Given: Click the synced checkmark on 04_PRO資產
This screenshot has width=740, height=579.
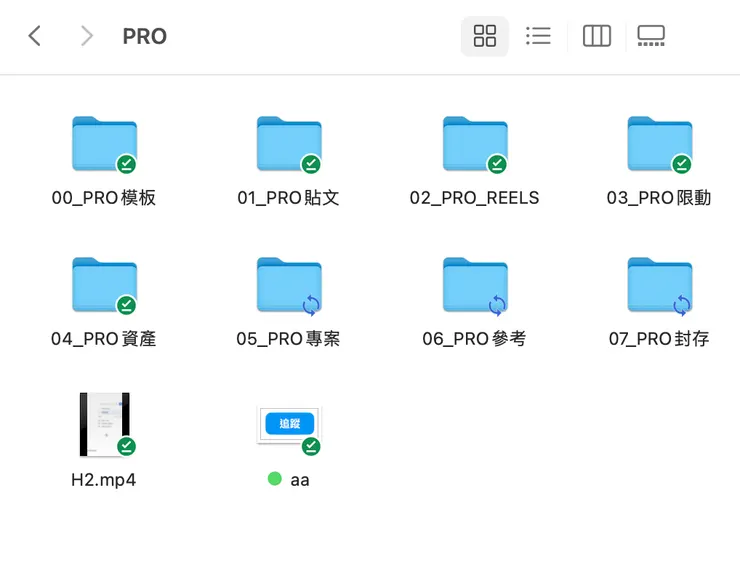Looking at the screenshot, I should [126, 305].
